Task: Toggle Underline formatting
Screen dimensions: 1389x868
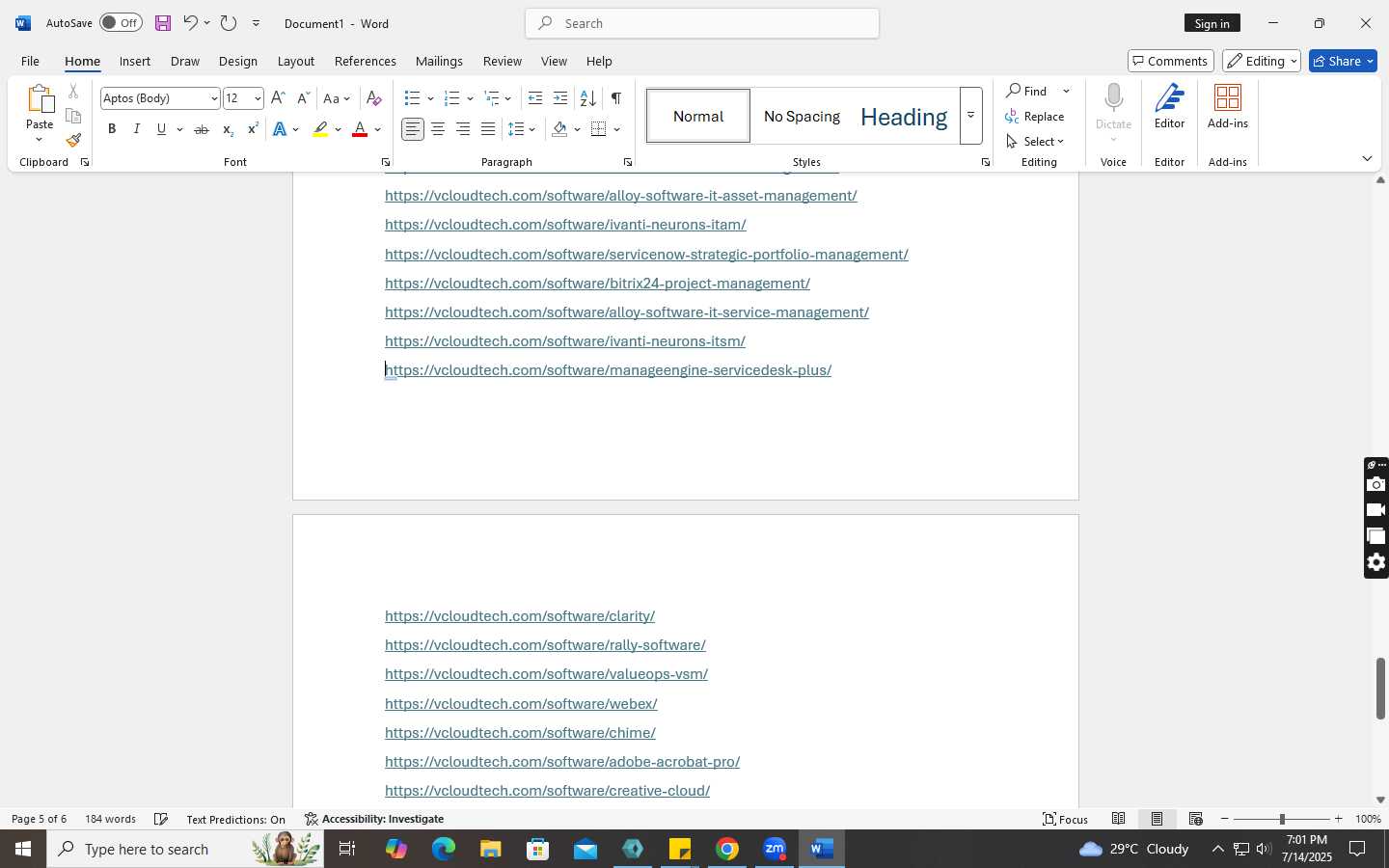Action: pos(161,129)
